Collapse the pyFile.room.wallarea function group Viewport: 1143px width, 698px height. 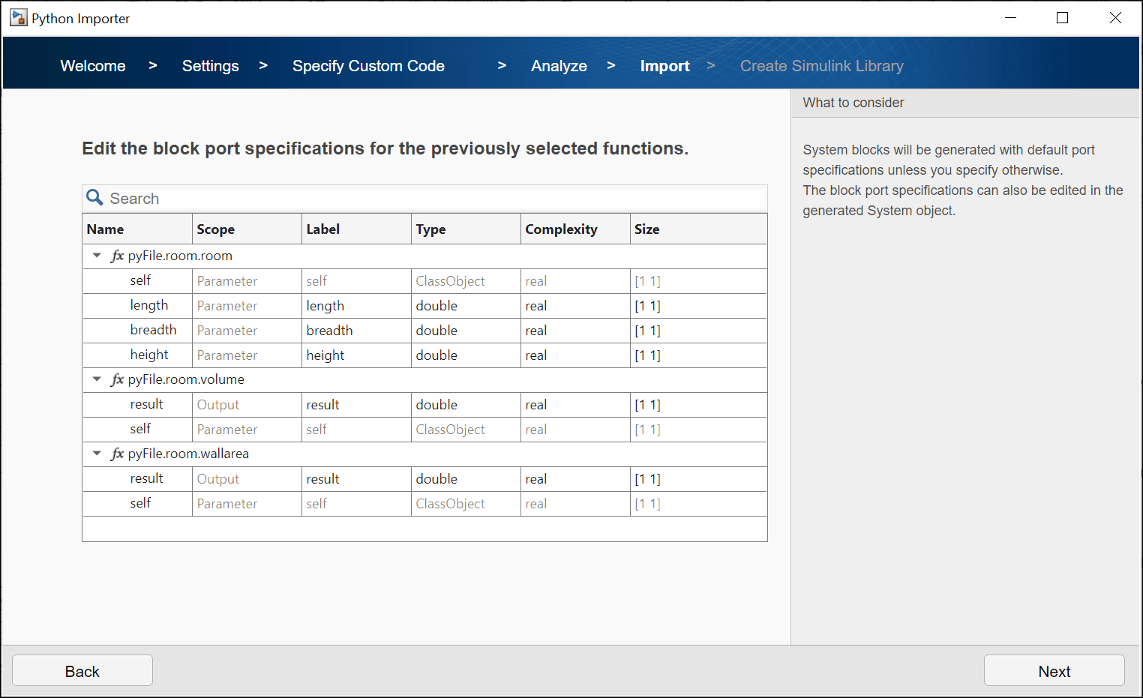pos(96,454)
